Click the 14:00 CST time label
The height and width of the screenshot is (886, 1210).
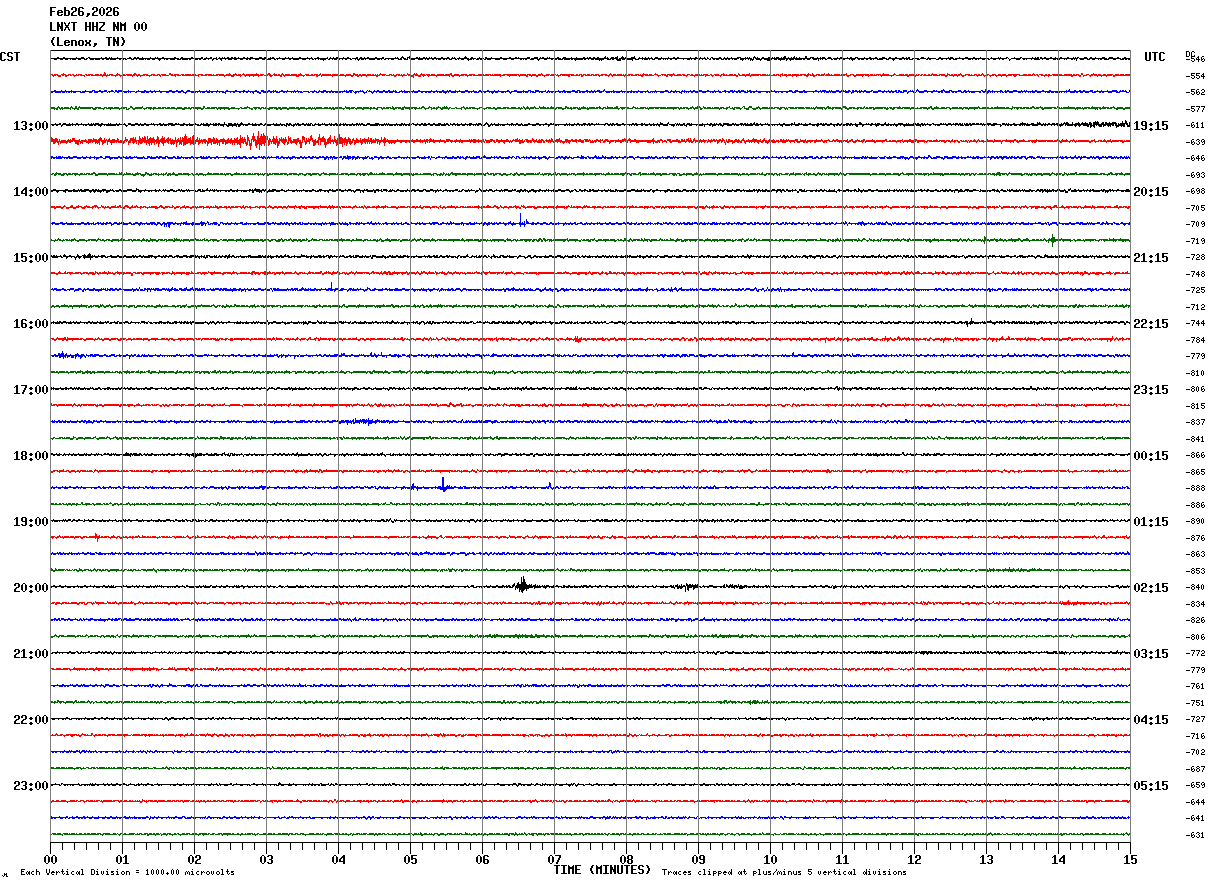(30, 192)
